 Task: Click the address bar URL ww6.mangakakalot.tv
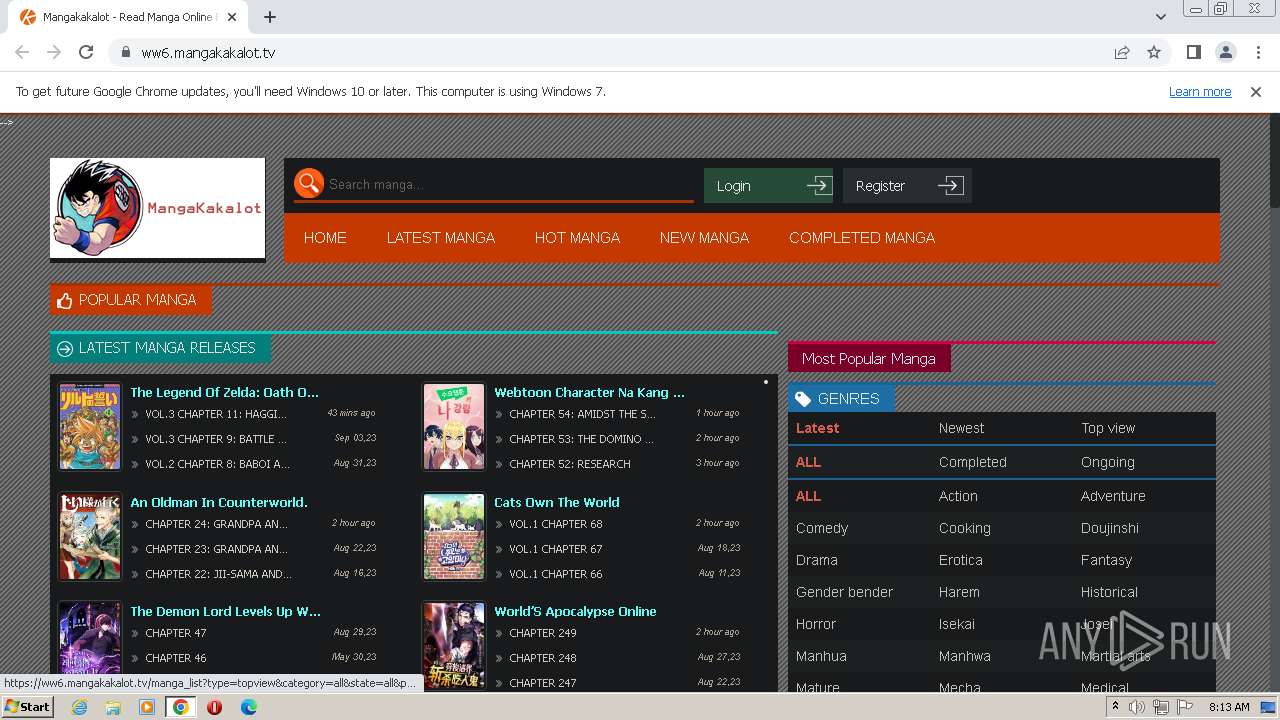[208, 52]
